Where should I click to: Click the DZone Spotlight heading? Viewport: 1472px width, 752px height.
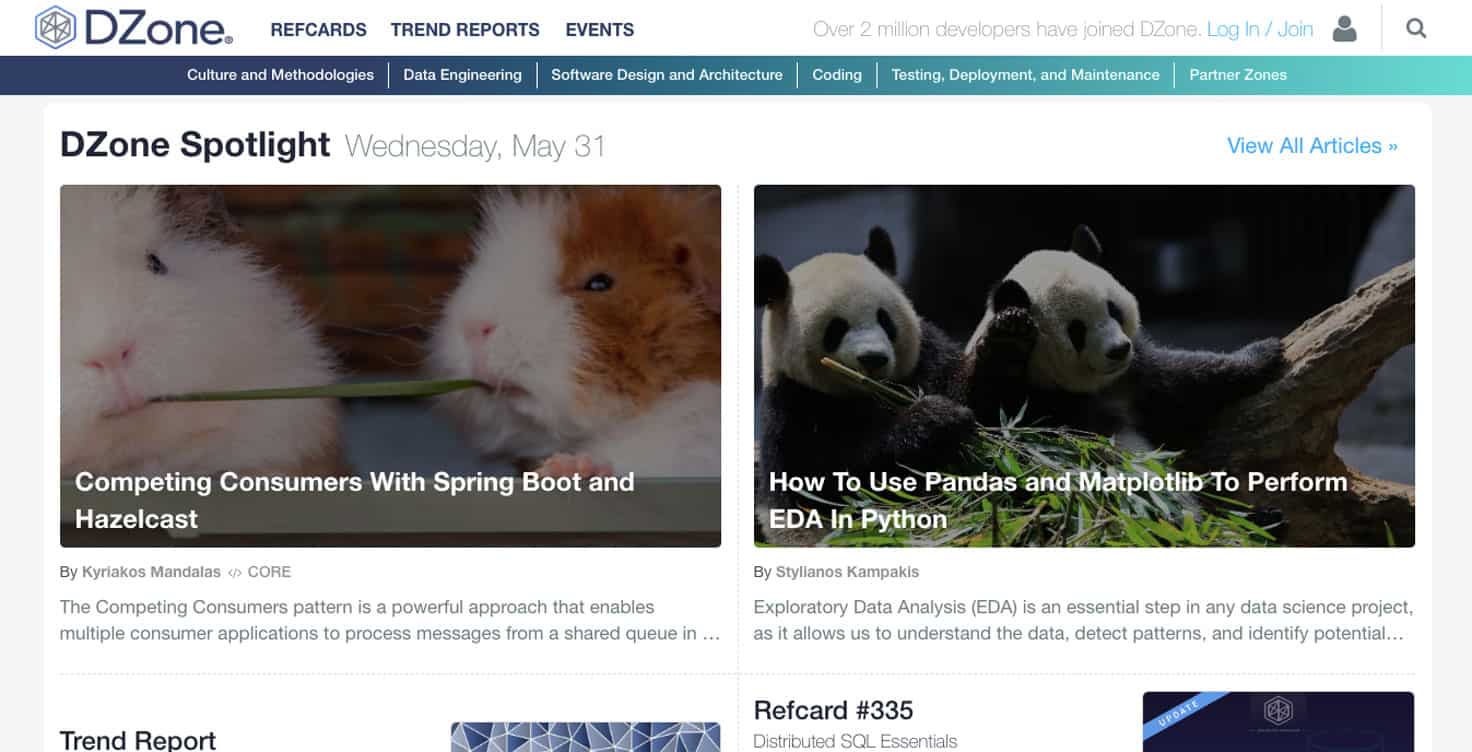coord(195,145)
